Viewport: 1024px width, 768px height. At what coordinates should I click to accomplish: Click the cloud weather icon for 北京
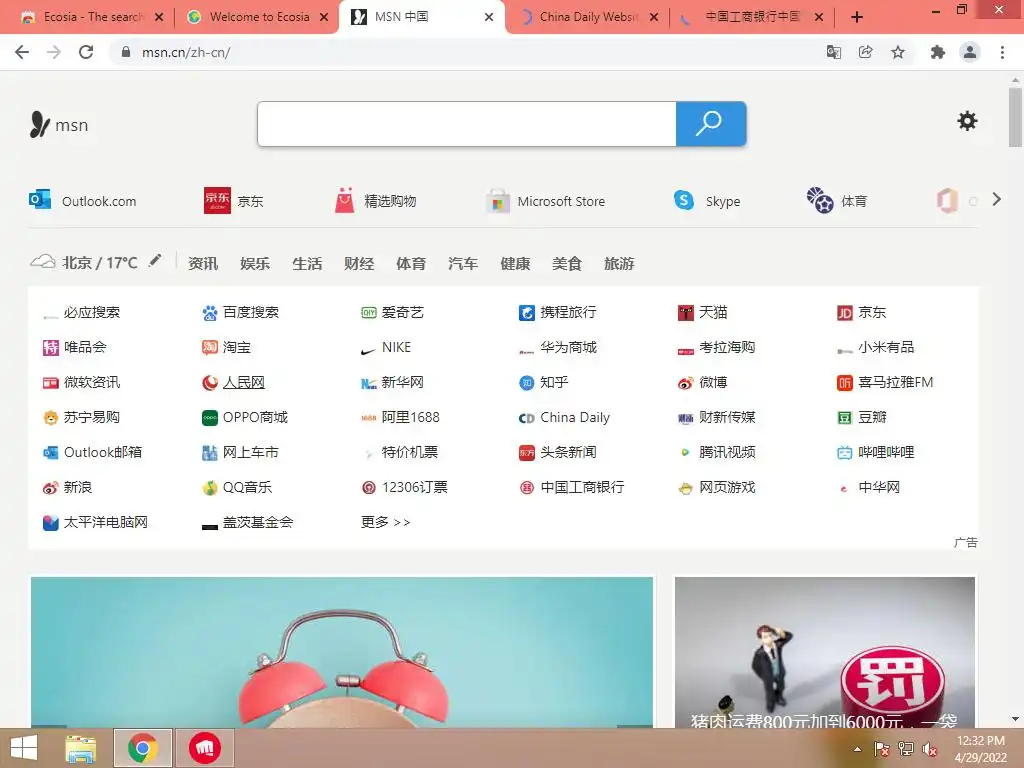(x=42, y=263)
